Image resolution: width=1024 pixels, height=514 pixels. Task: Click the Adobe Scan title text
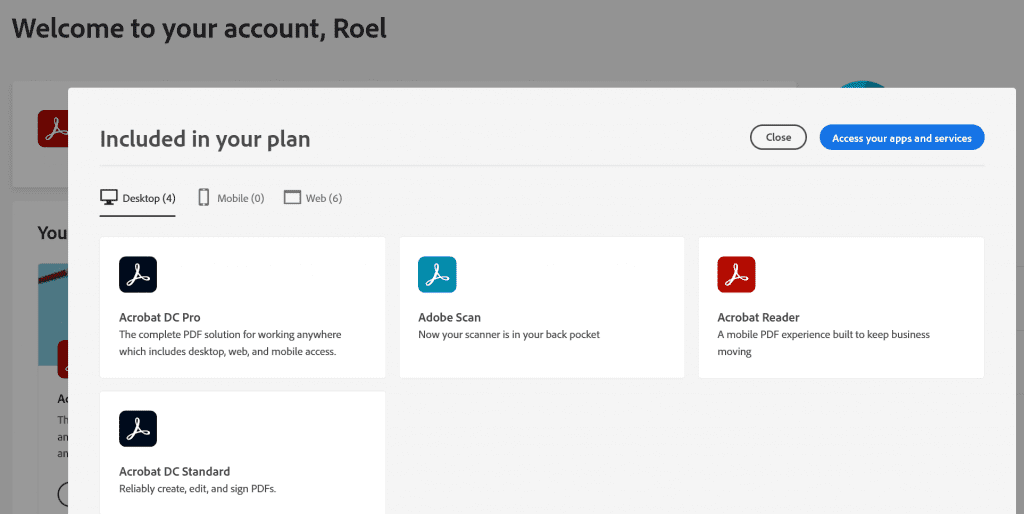[449, 318]
